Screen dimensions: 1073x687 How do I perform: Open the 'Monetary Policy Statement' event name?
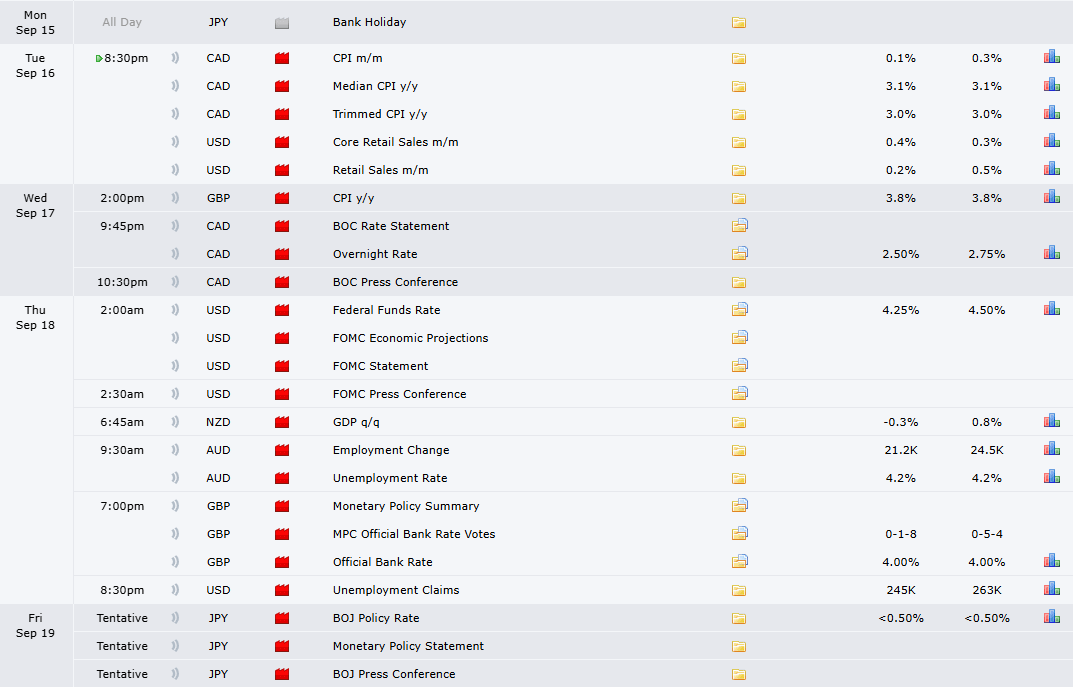(409, 646)
